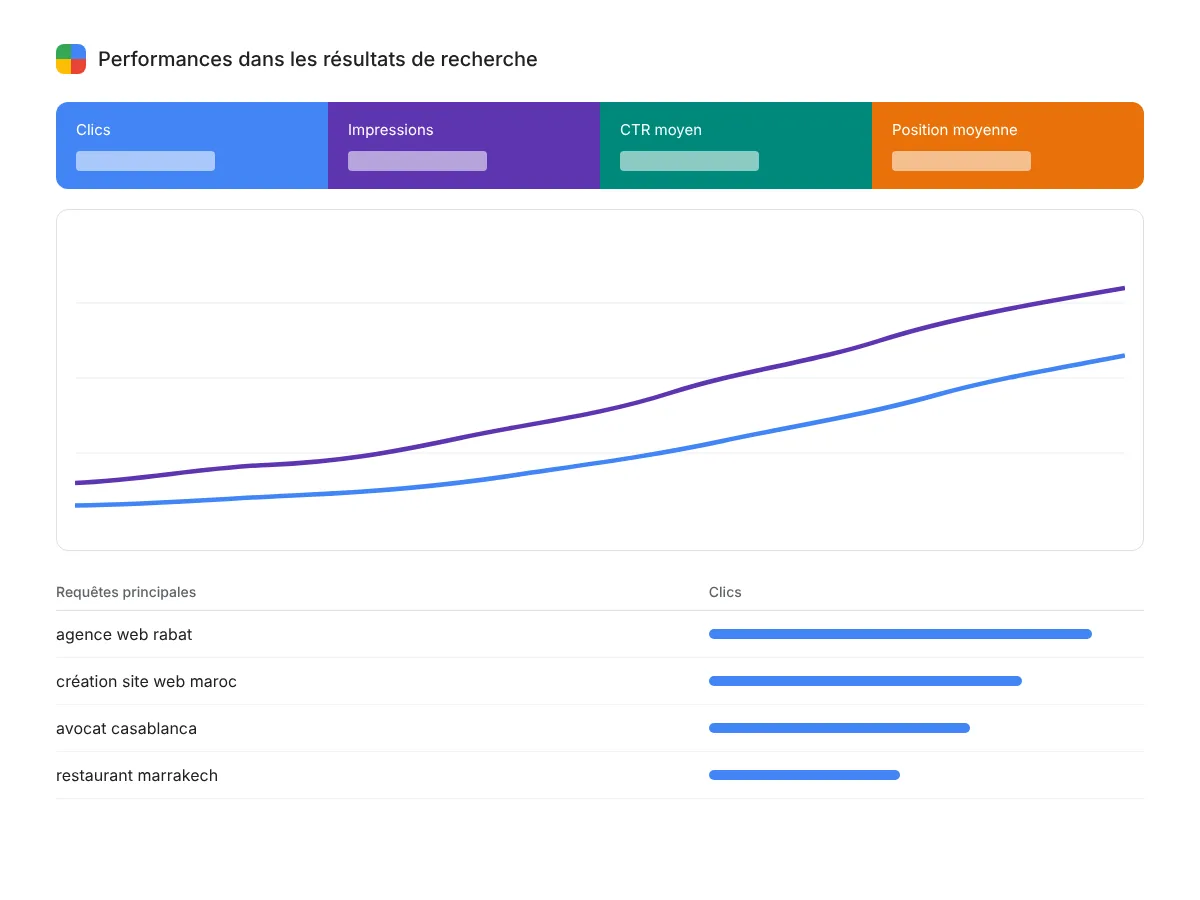This screenshot has height=900, width=1200.
Task: Select the 'restaurant marrakech' query row
Action: coord(600,775)
